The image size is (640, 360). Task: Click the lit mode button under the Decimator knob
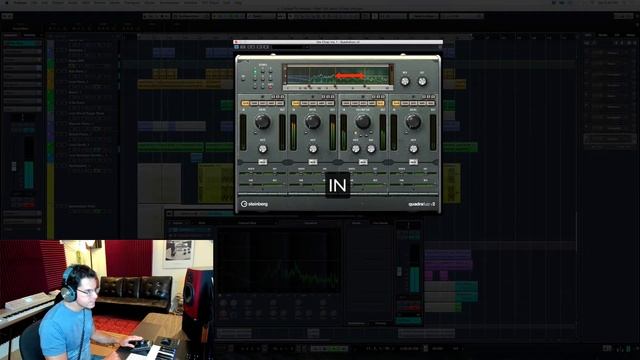[356, 133]
